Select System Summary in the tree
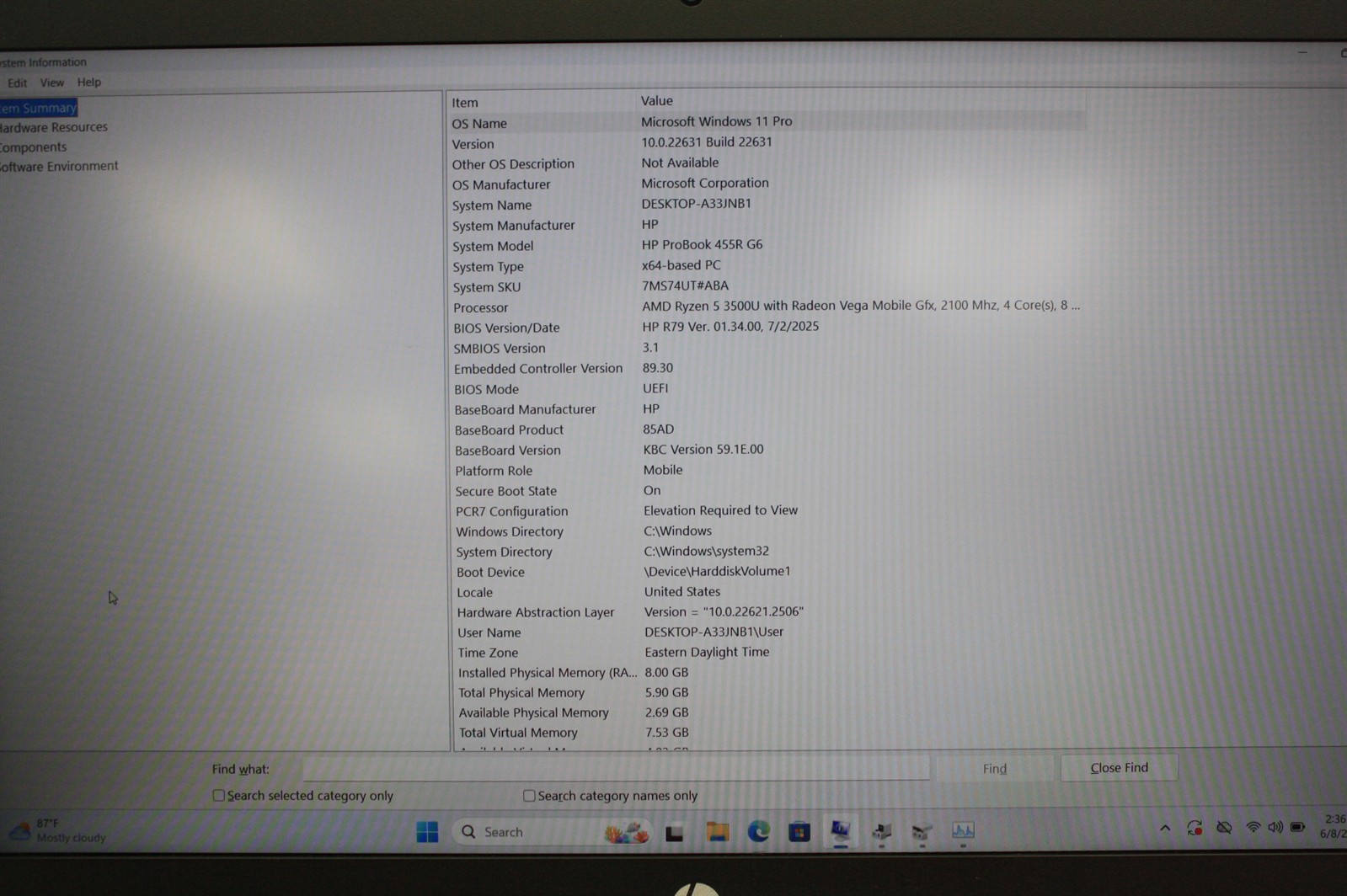1347x896 pixels. tap(38, 108)
